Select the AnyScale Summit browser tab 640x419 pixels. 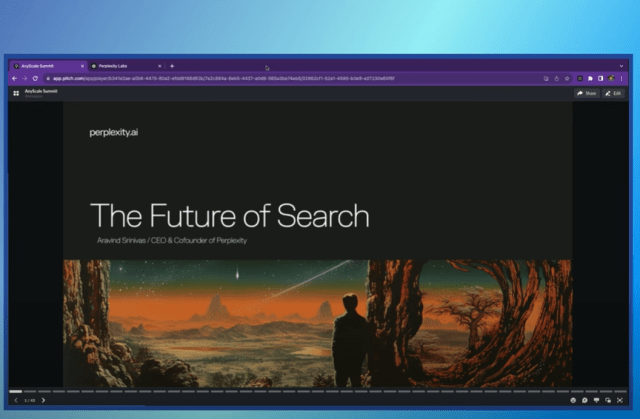40,65
